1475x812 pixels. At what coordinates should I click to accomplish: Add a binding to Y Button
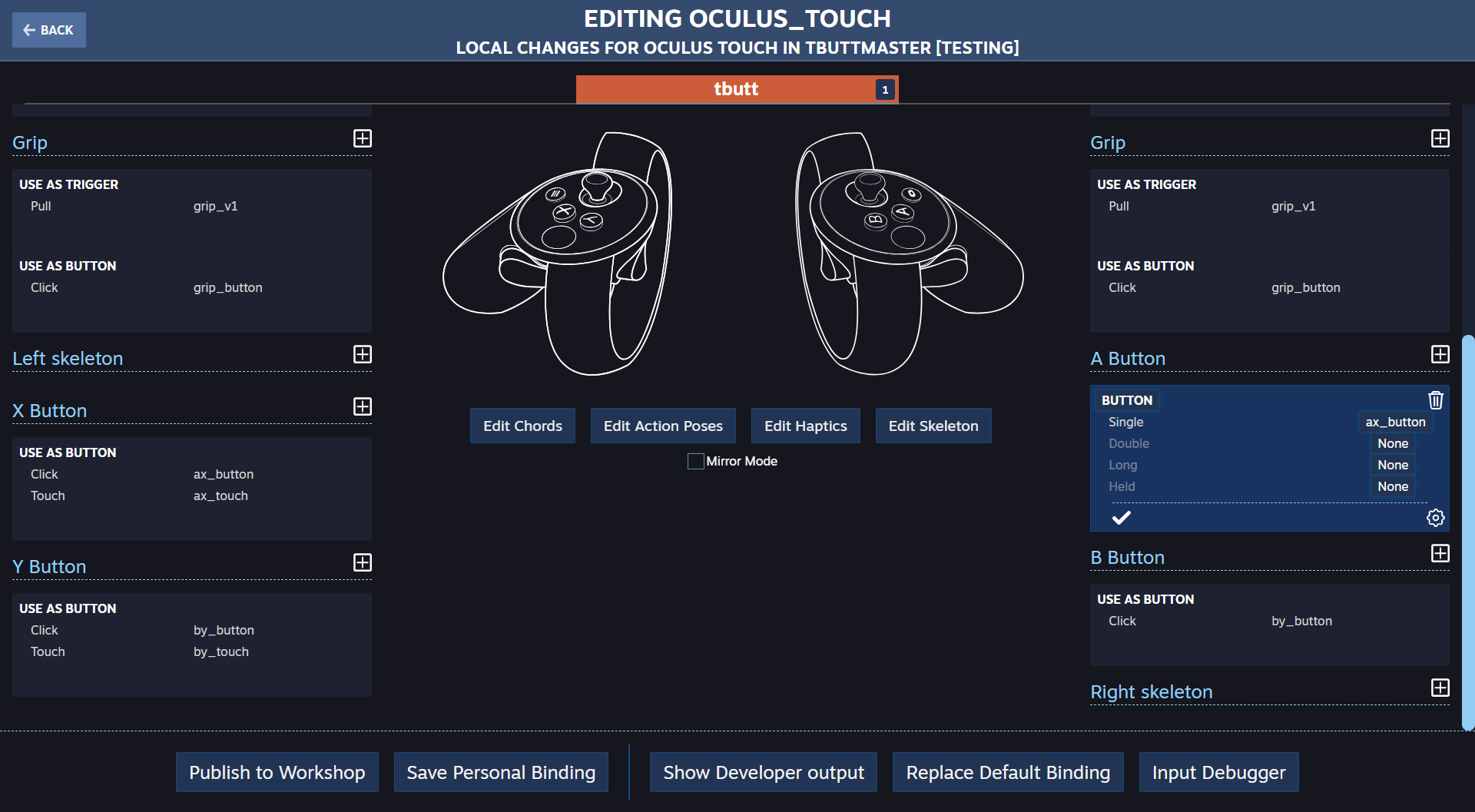click(363, 562)
